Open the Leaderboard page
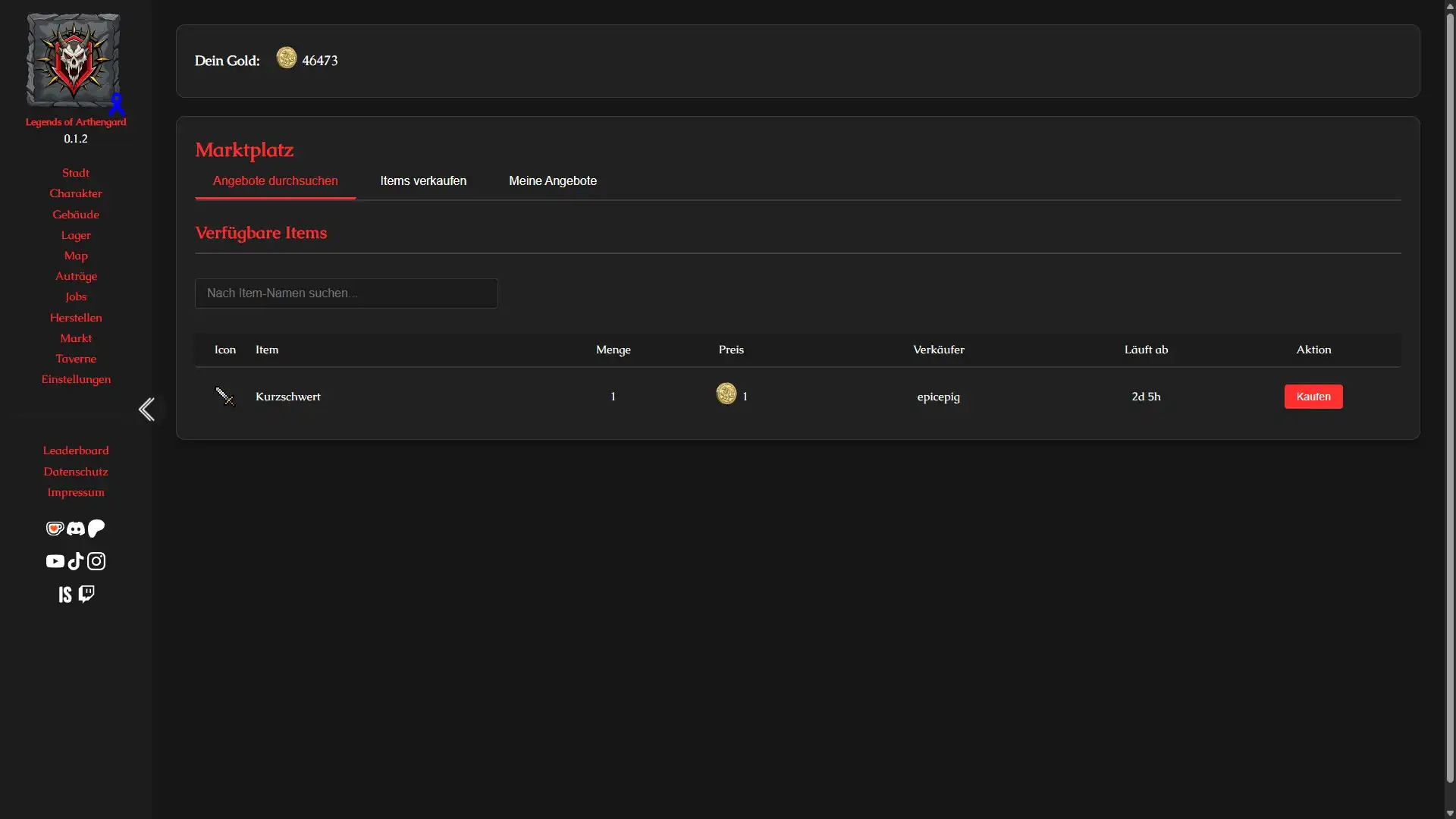1456x819 pixels. point(75,450)
